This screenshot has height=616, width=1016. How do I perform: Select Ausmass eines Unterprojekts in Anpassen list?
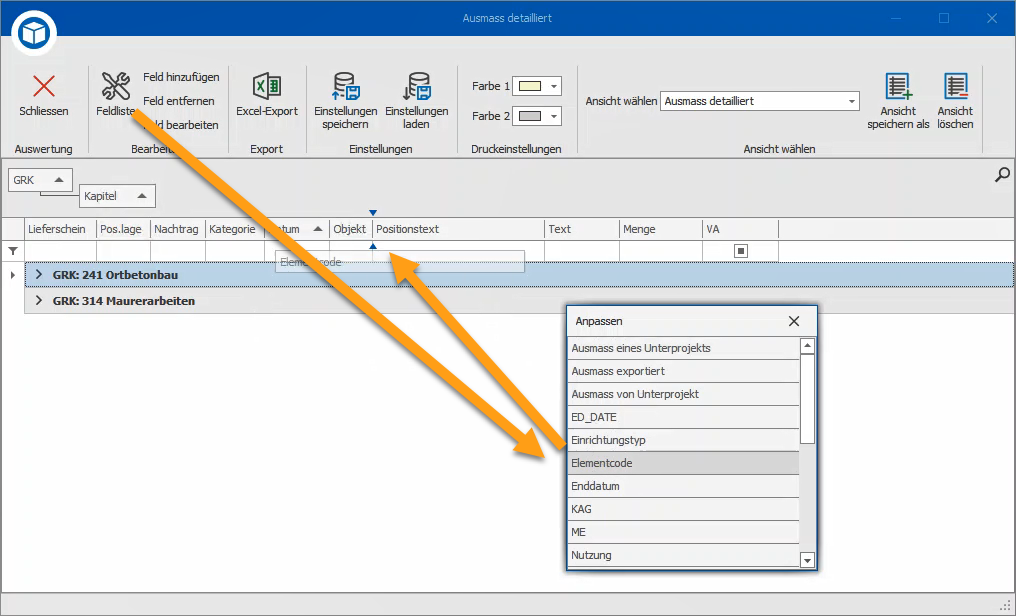pyautogui.click(x=684, y=348)
